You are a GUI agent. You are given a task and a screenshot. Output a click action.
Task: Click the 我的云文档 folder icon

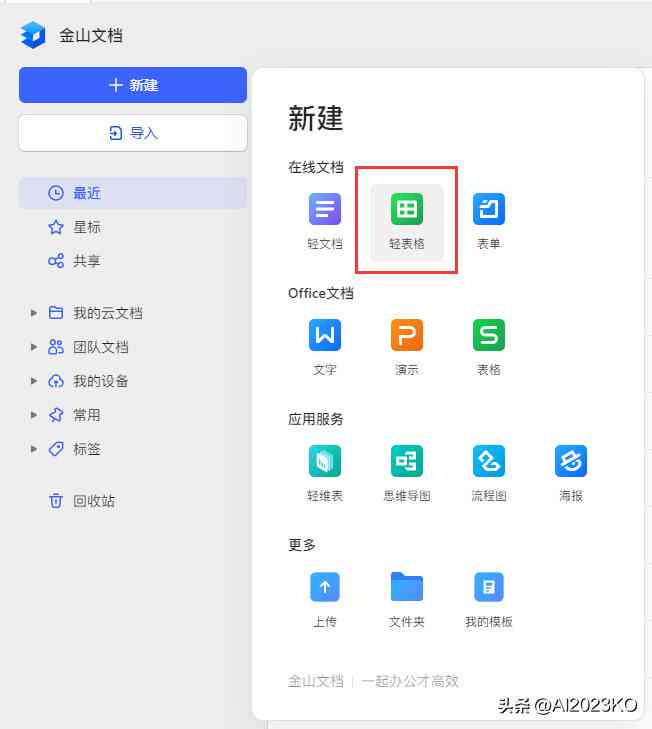tap(56, 313)
